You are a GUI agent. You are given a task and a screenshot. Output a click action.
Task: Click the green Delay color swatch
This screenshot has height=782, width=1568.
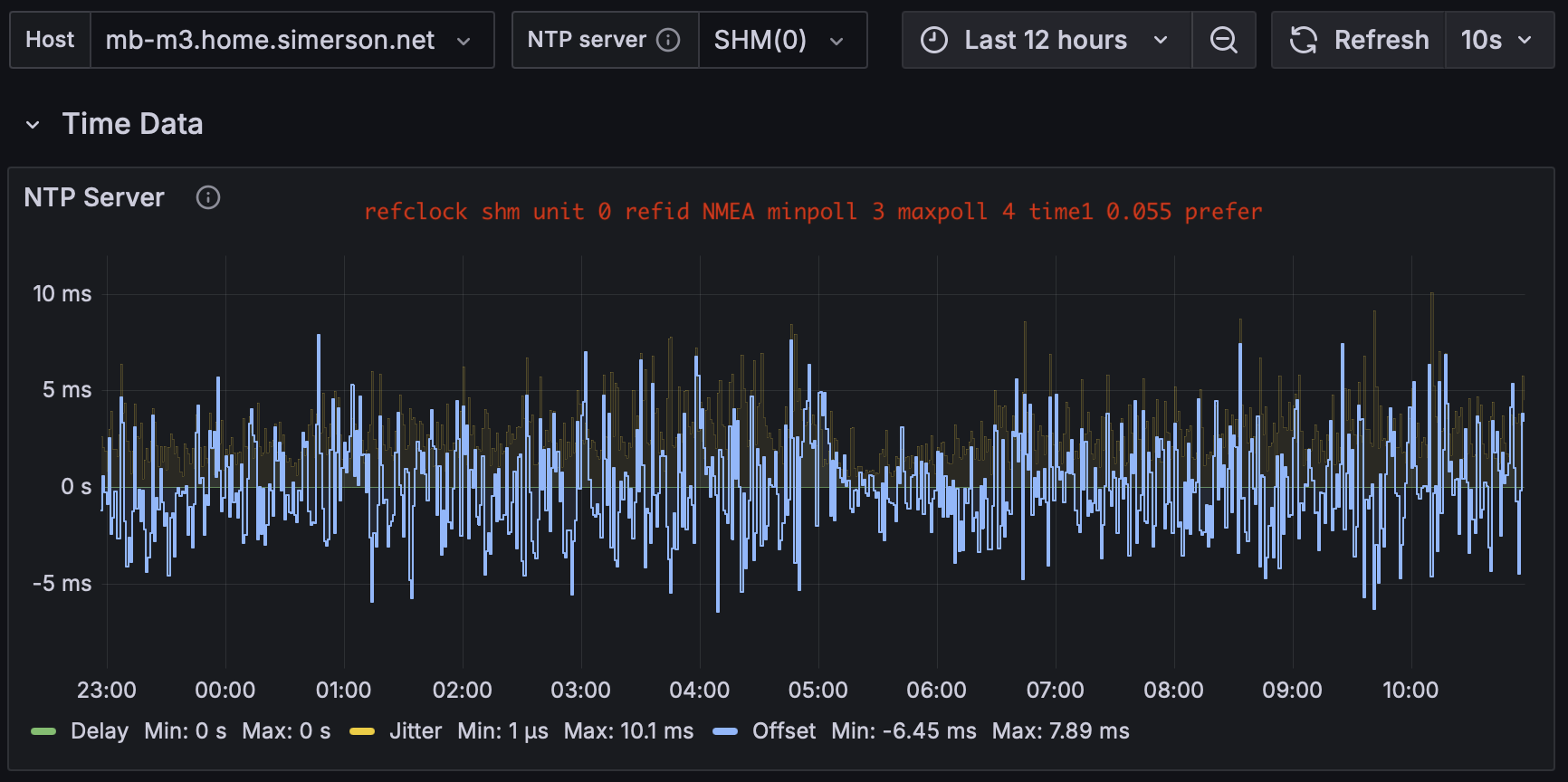(43, 731)
